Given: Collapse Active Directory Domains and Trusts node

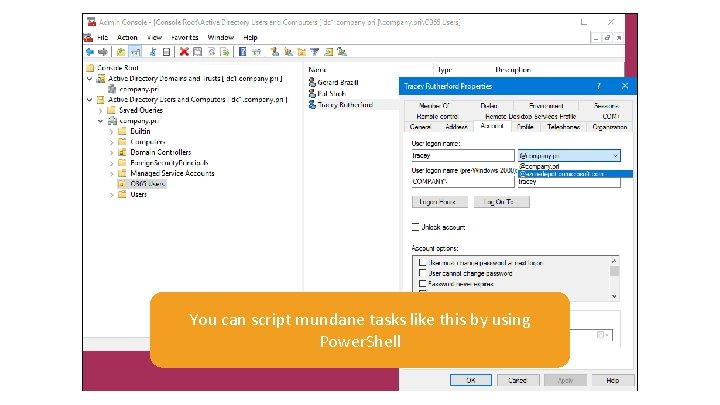Looking at the screenshot, I should (90, 79).
